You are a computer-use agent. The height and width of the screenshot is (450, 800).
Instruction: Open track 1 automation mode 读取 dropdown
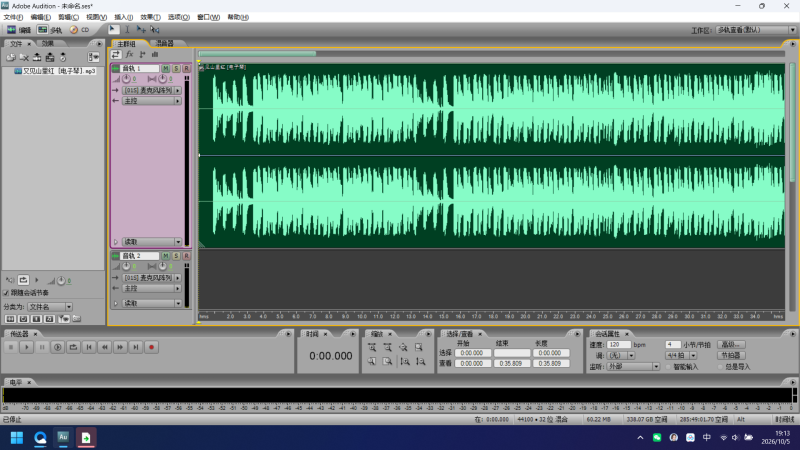tap(152, 242)
